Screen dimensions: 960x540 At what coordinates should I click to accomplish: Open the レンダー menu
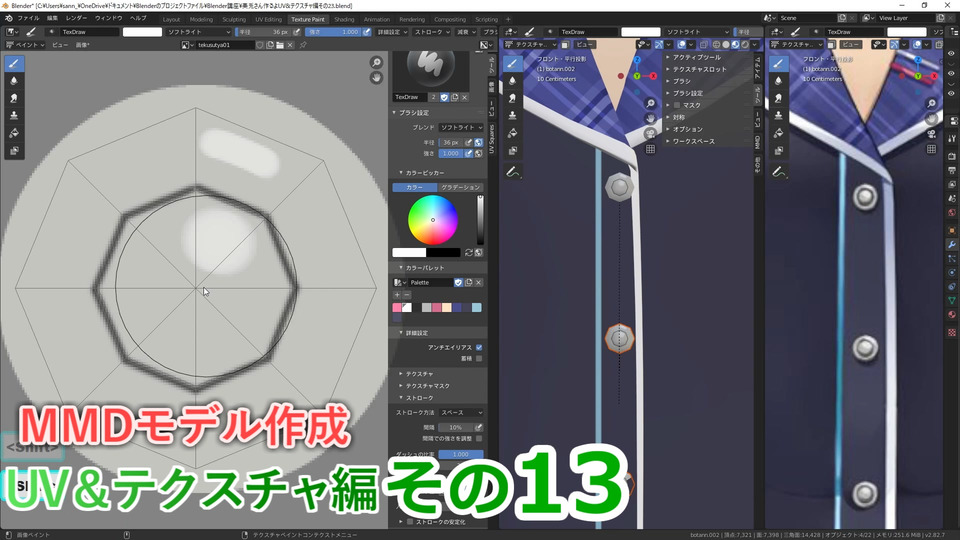pyautogui.click(x=77, y=18)
